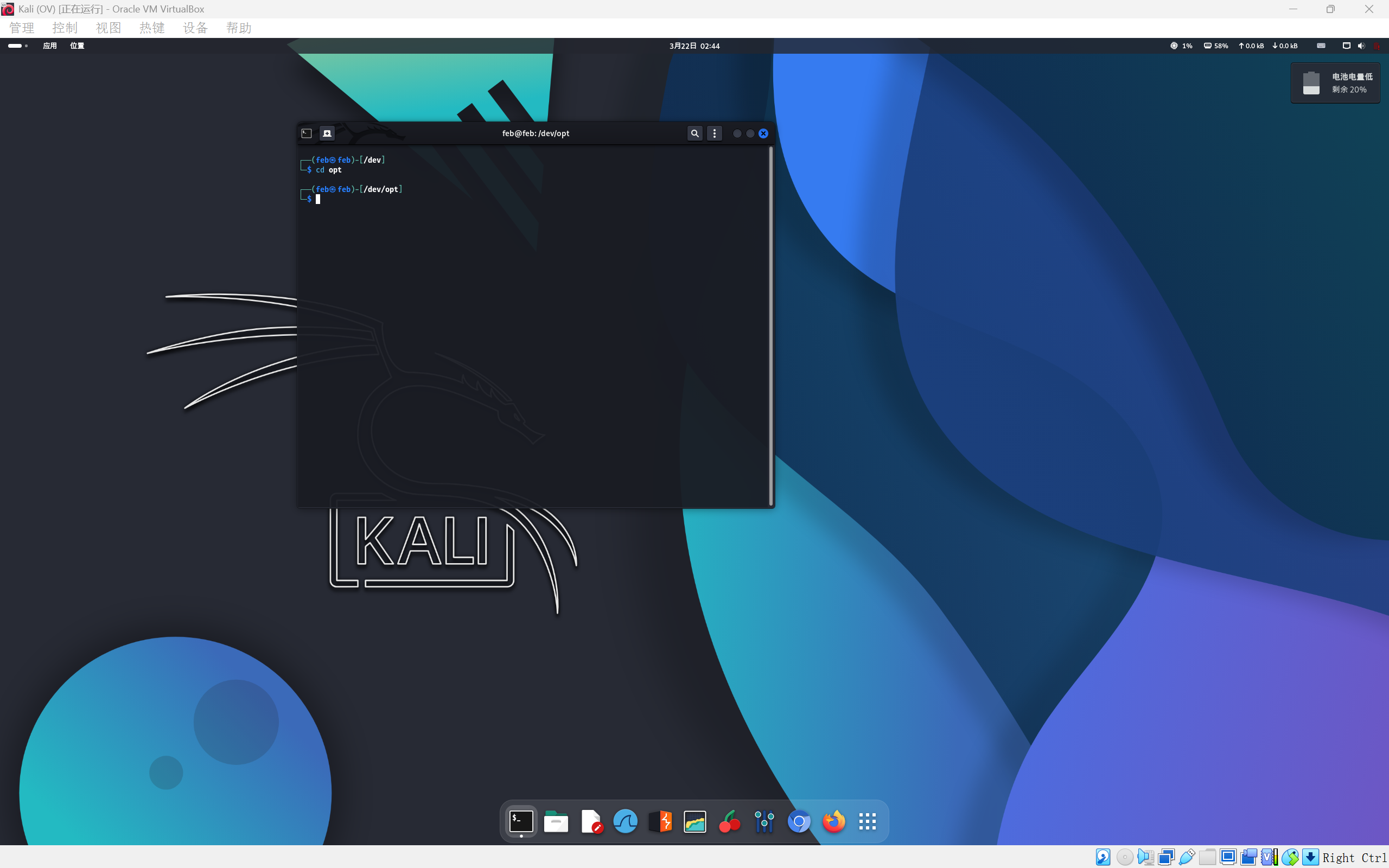1389x868 pixels.
Task: Launch Burp Suite from the dock
Action: (660, 821)
